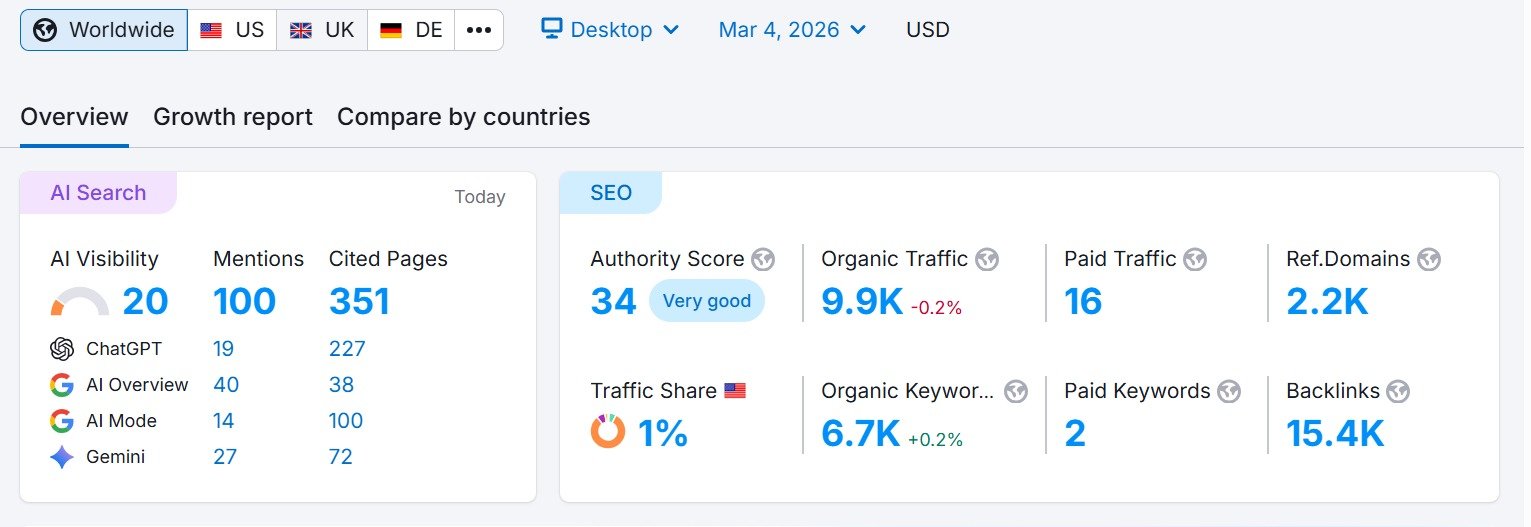Click the Gemini sparkle icon

coord(62,457)
